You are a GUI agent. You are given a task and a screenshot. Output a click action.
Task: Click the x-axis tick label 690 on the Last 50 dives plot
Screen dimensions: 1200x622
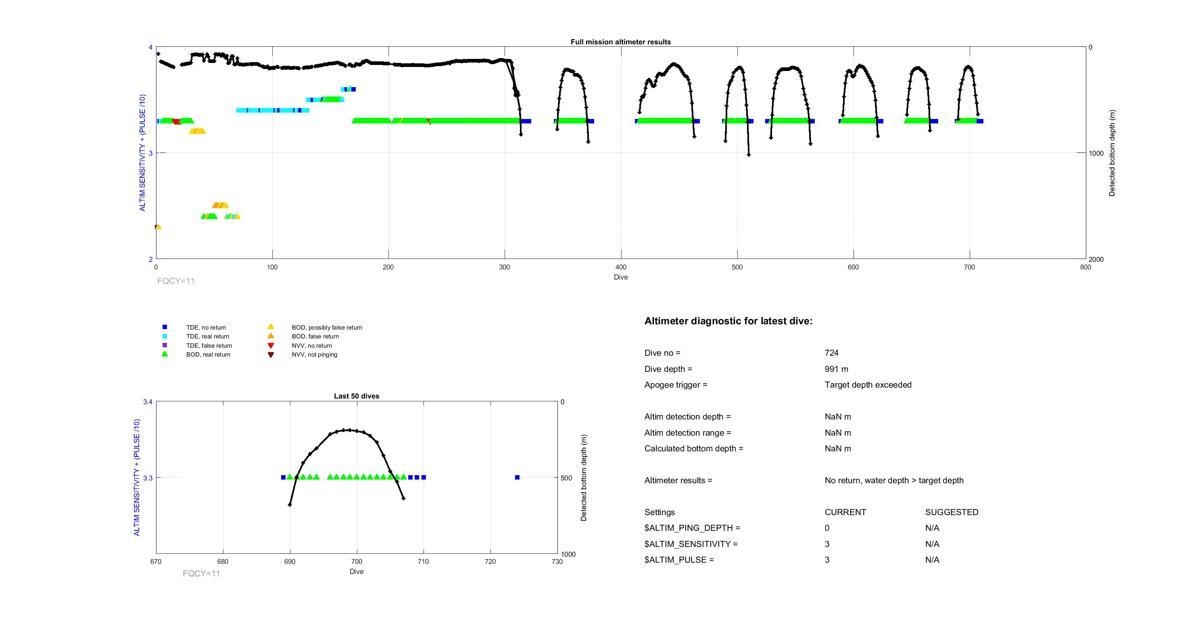tap(290, 562)
